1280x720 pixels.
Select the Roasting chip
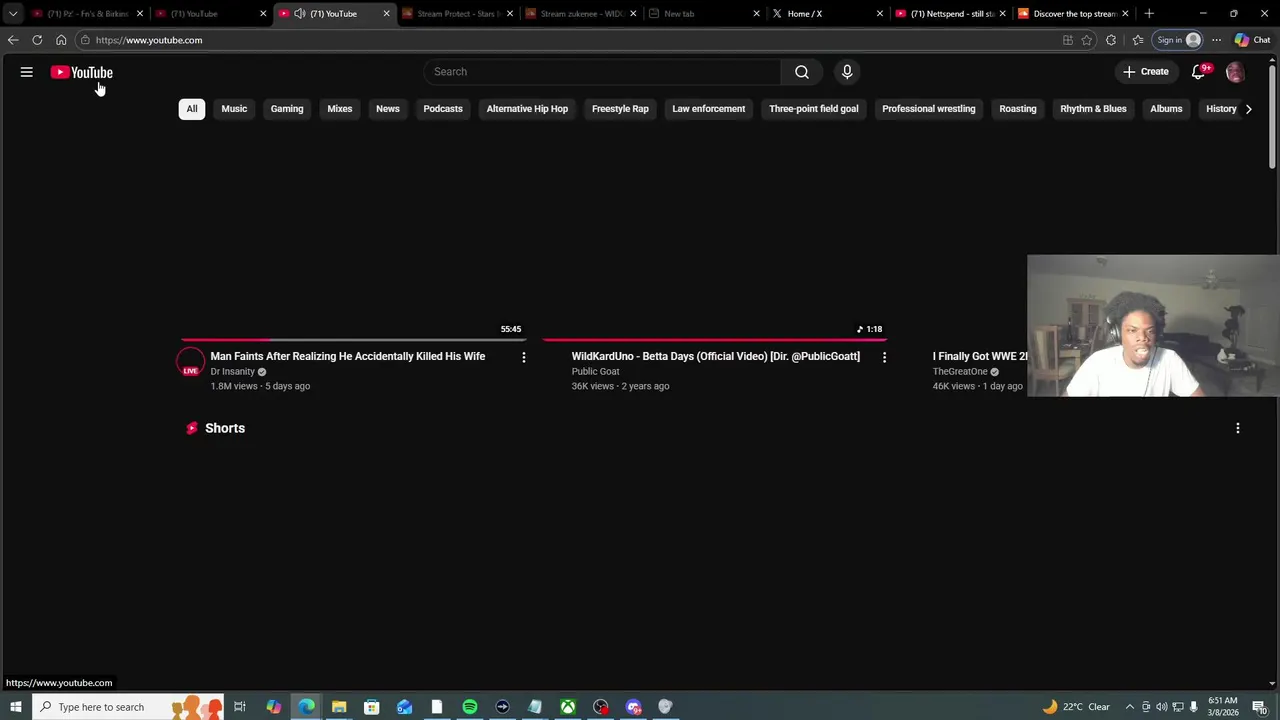tap(1018, 109)
